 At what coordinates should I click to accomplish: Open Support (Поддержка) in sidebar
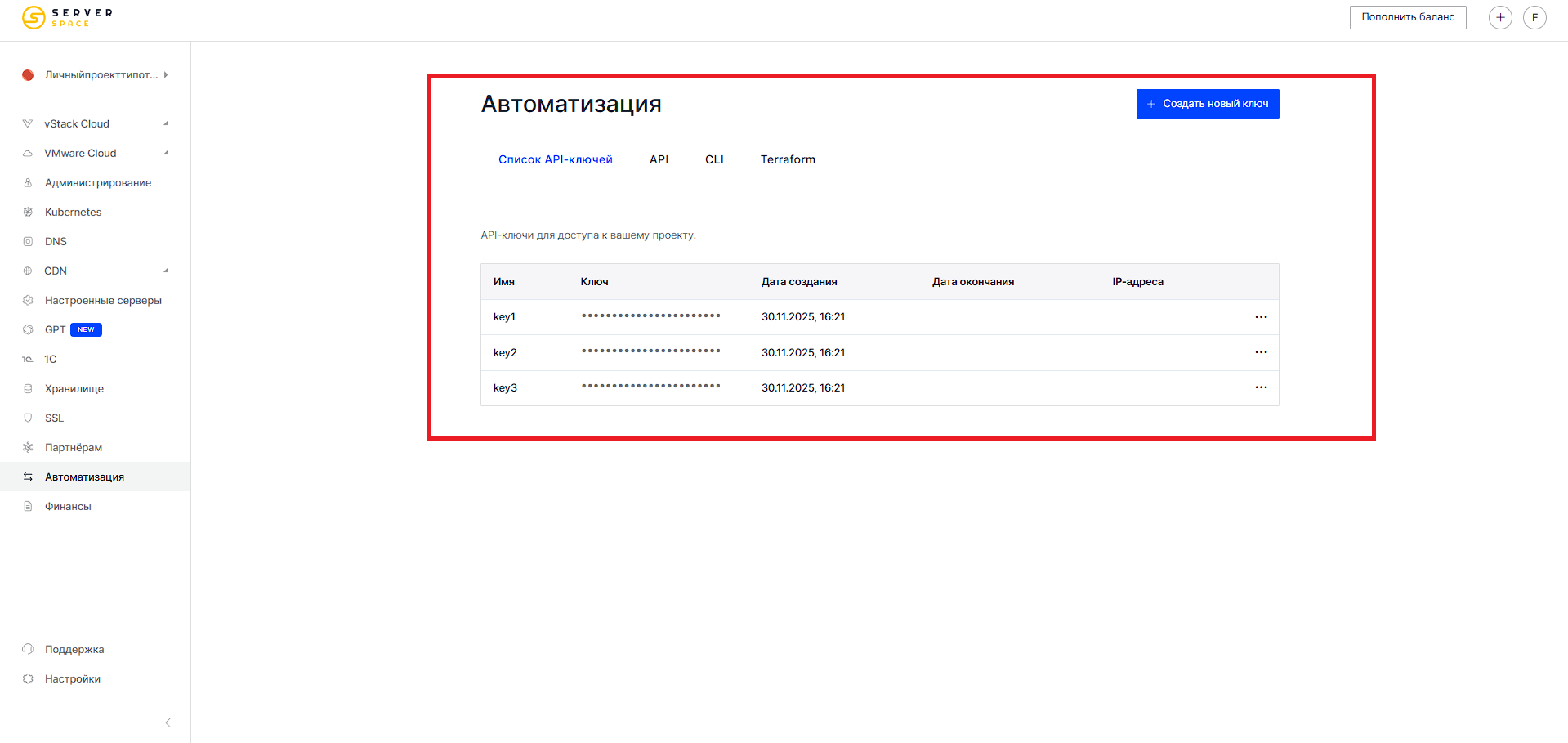74,649
